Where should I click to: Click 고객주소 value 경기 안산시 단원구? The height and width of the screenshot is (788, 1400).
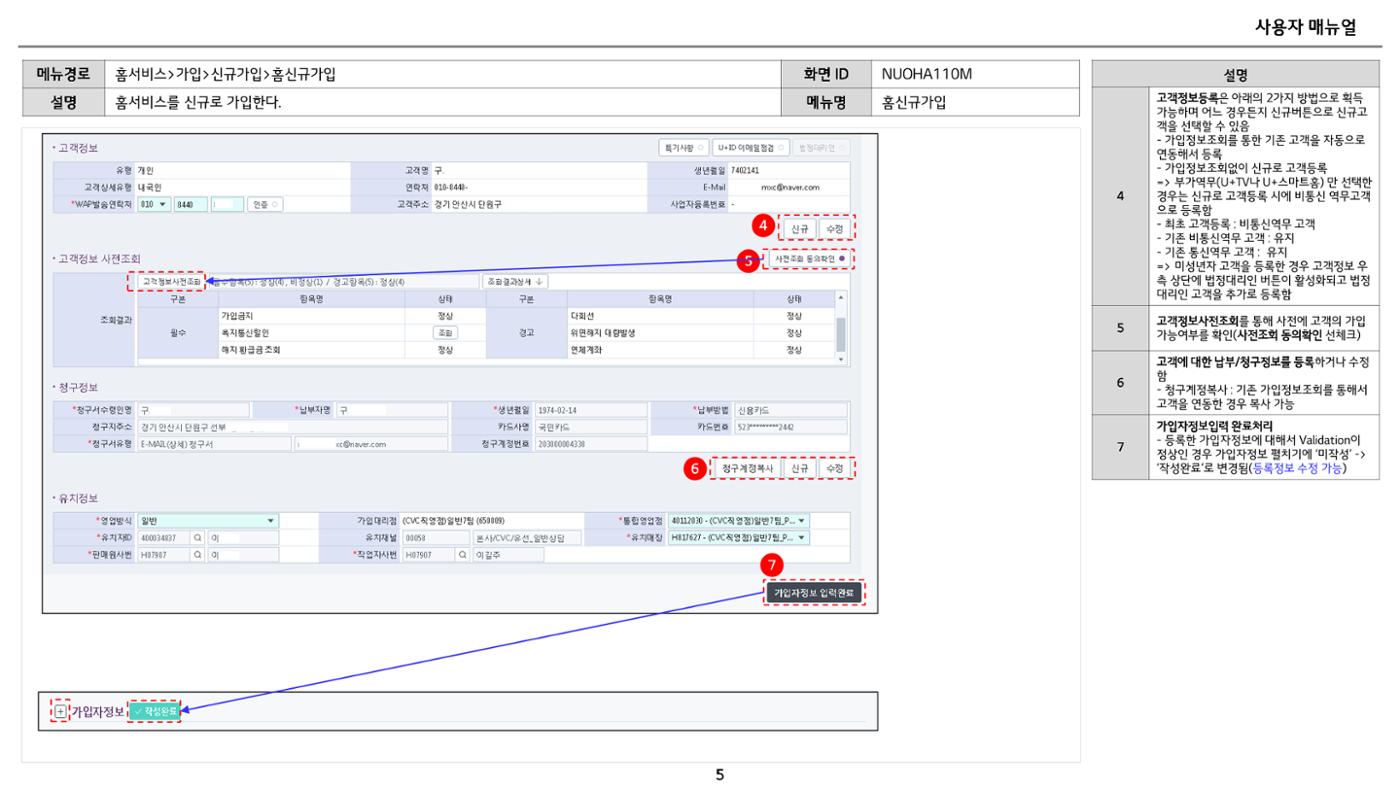coord(469,203)
